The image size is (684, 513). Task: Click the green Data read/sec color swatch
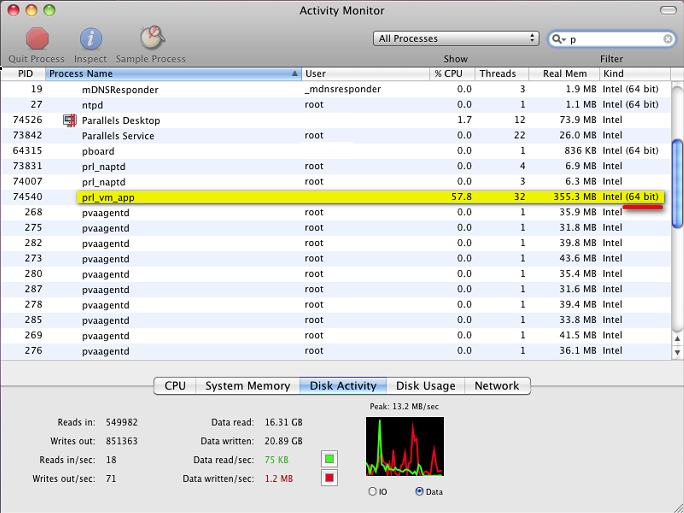click(x=329, y=459)
